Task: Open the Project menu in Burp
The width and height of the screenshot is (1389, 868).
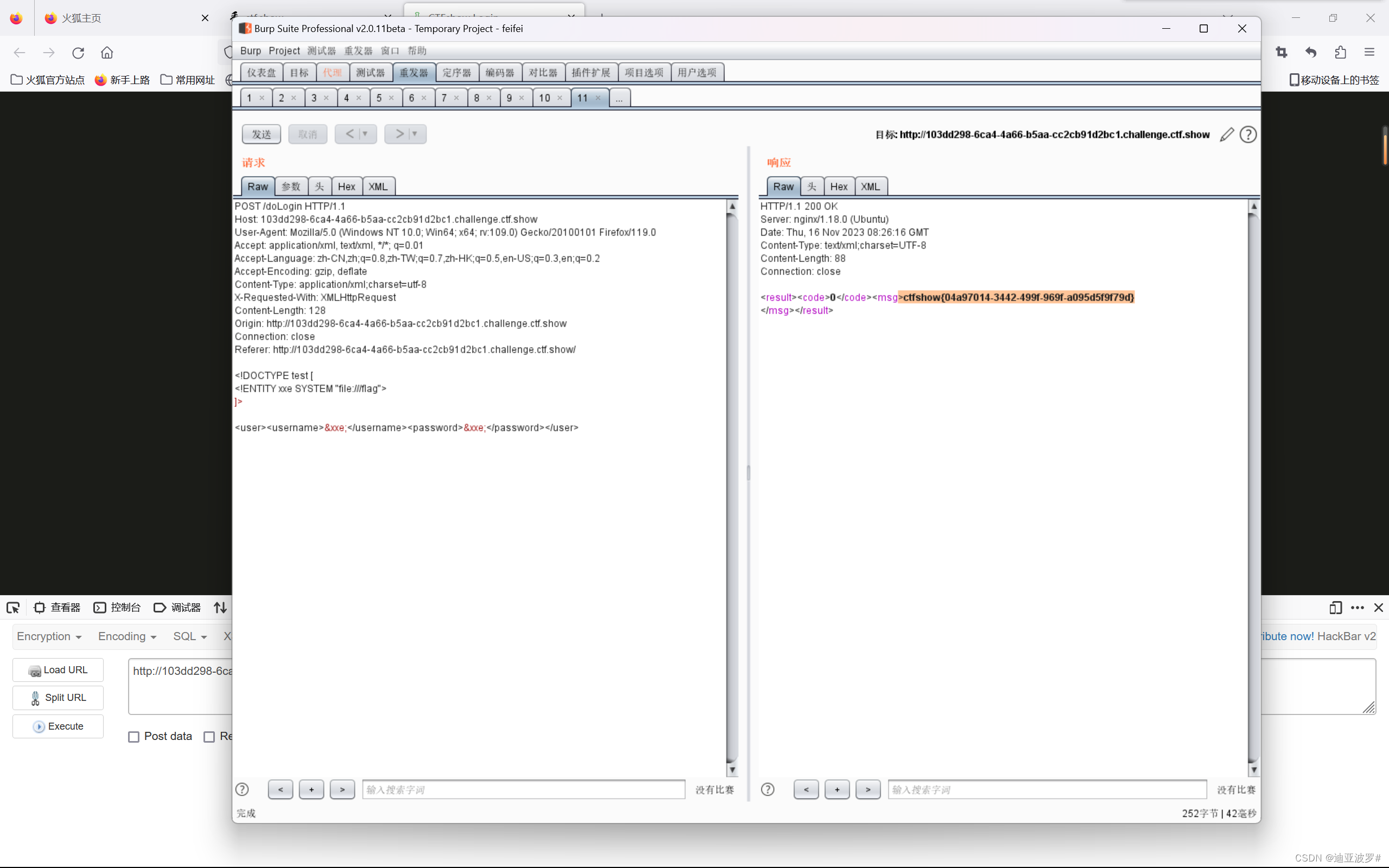Action: [284, 50]
